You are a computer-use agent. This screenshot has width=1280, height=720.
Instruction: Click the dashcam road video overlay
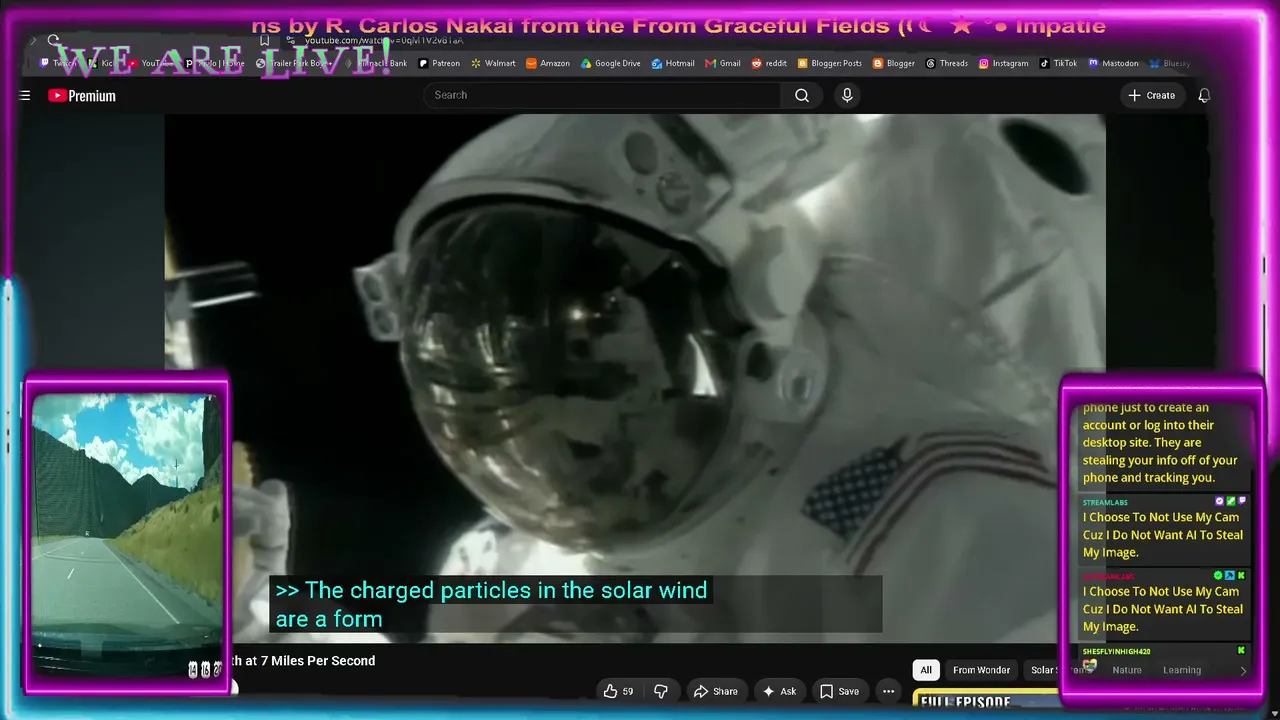pyautogui.click(x=126, y=536)
